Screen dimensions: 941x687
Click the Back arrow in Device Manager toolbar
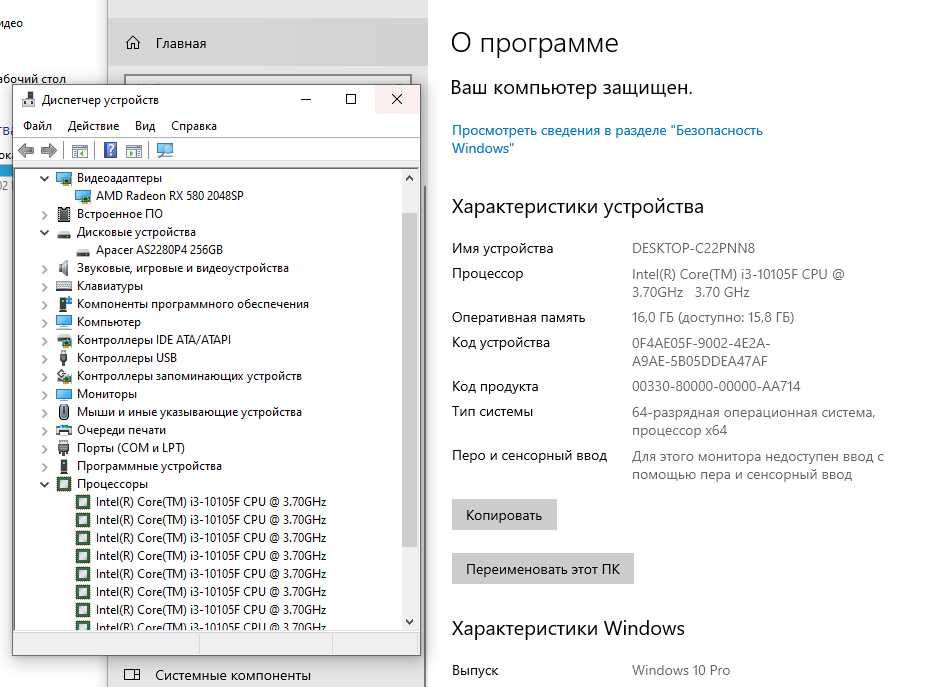click(x=26, y=151)
